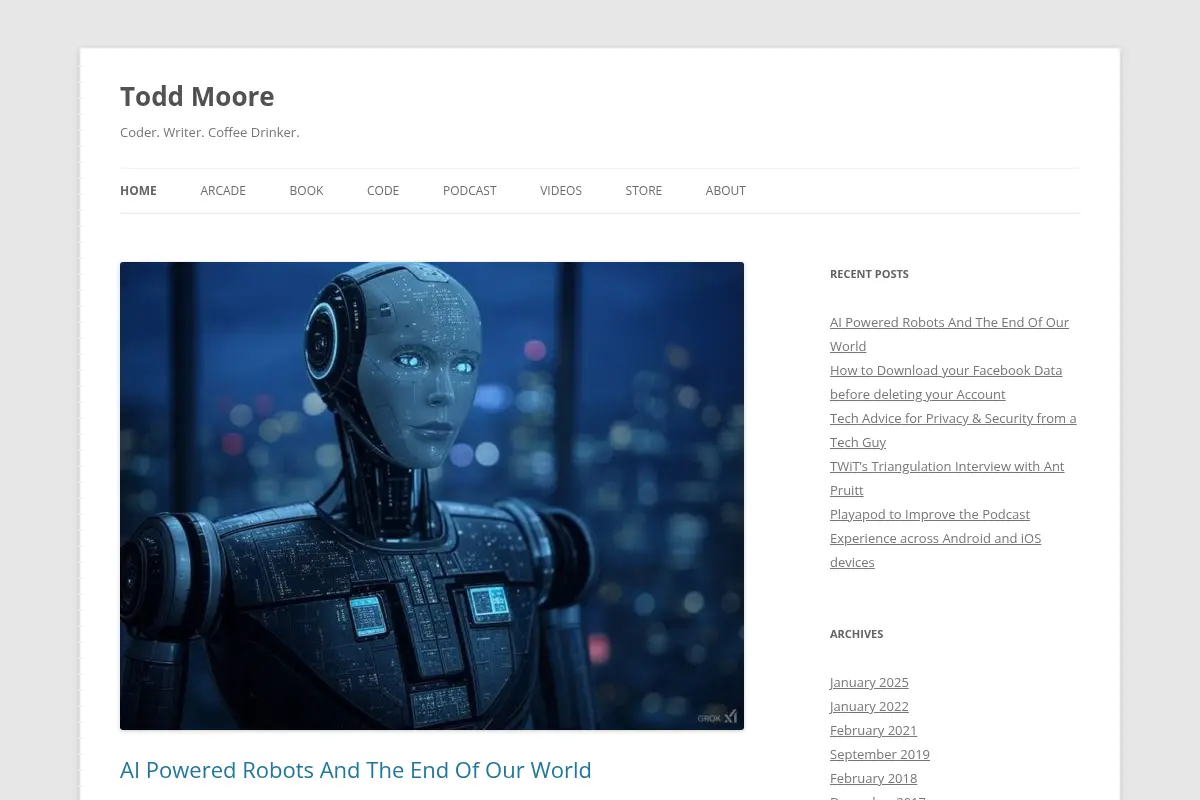Open How to Download your Facebook Data post
This screenshot has width=1200, height=800.
(946, 382)
